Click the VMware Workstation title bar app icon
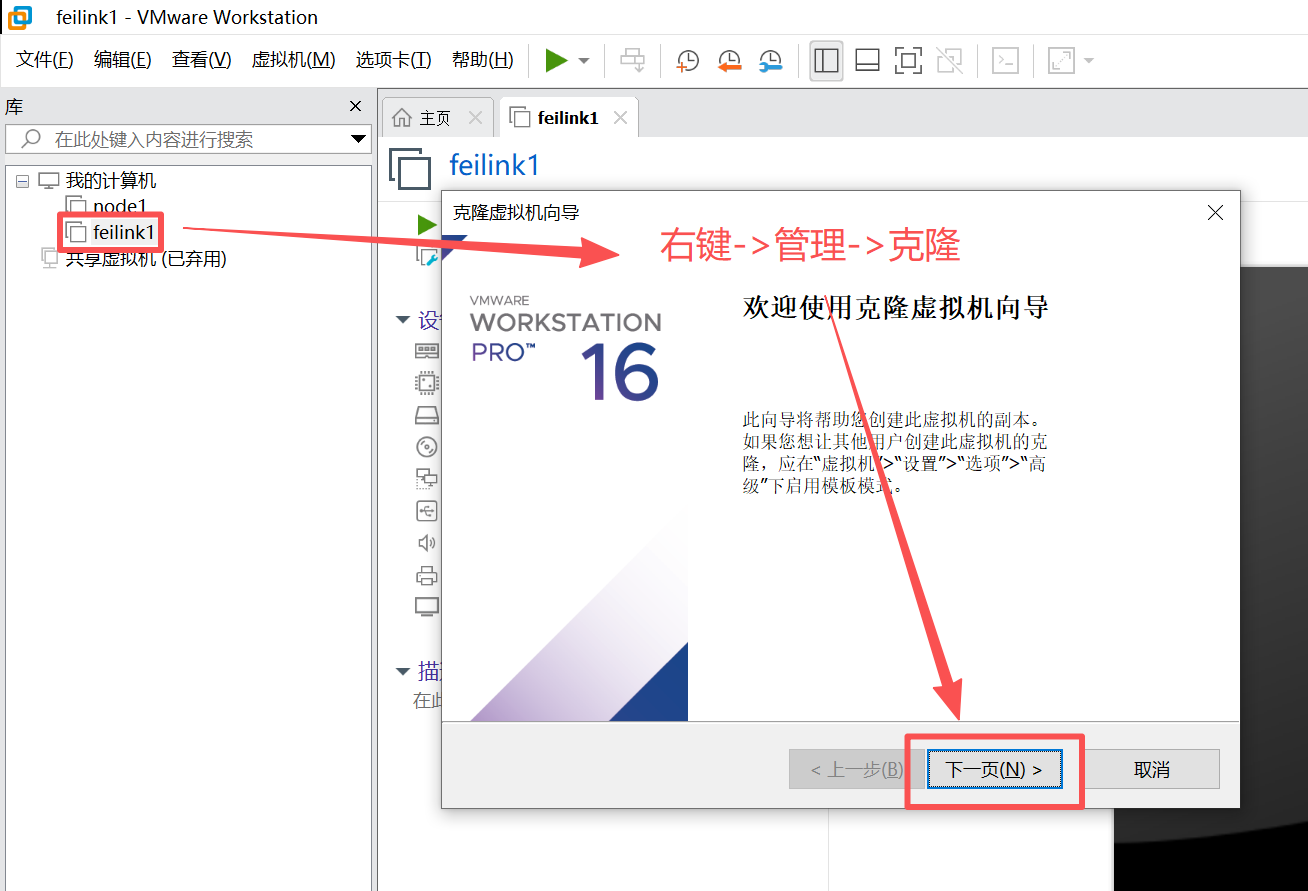Image resolution: width=1308 pixels, height=891 pixels. pos(19,17)
